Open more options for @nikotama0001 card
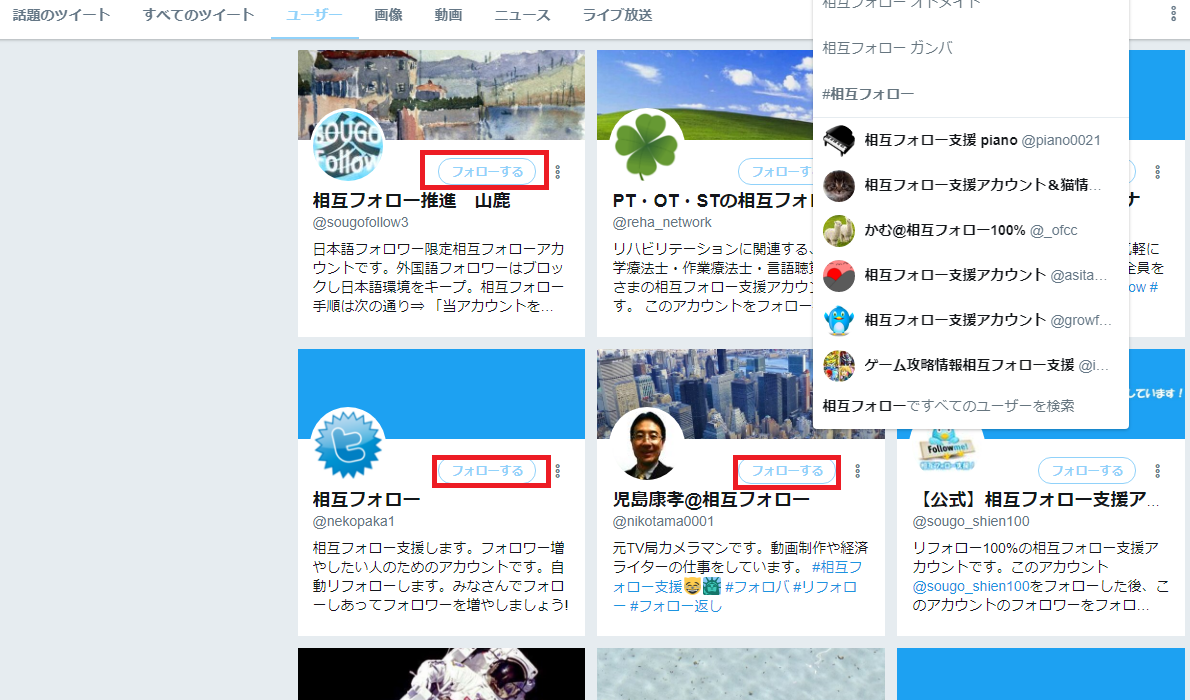The image size is (1190, 700). pos(858,471)
